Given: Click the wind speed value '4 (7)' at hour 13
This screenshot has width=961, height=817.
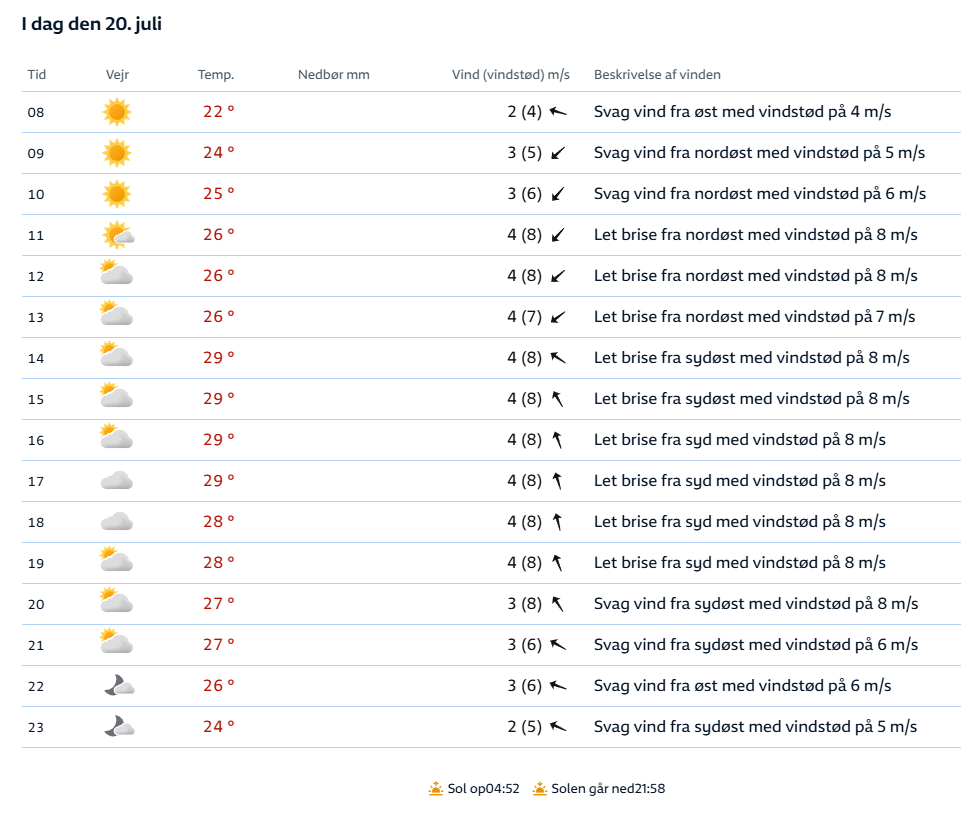Looking at the screenshot, I should pos(524,317).
